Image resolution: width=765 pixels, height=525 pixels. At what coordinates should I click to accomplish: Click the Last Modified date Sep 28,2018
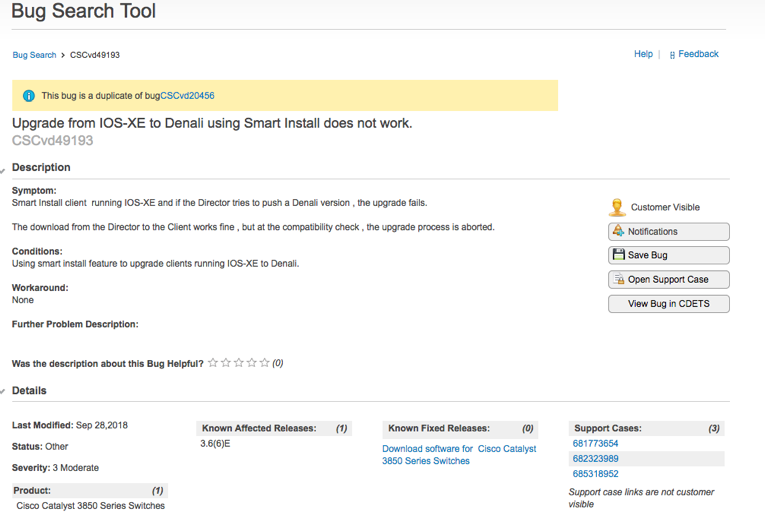101,425
